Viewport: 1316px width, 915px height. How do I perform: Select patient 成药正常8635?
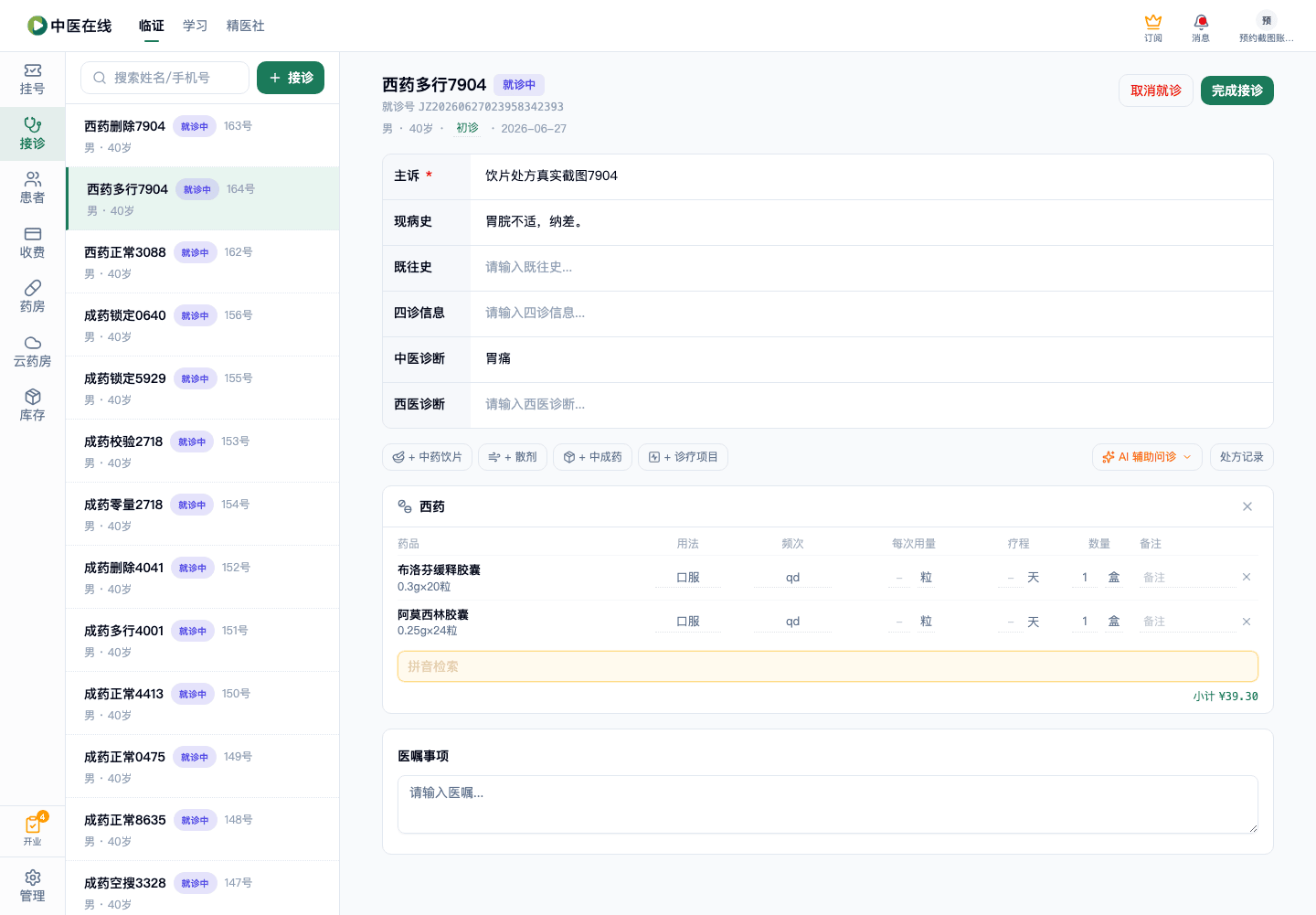point(203,829)
